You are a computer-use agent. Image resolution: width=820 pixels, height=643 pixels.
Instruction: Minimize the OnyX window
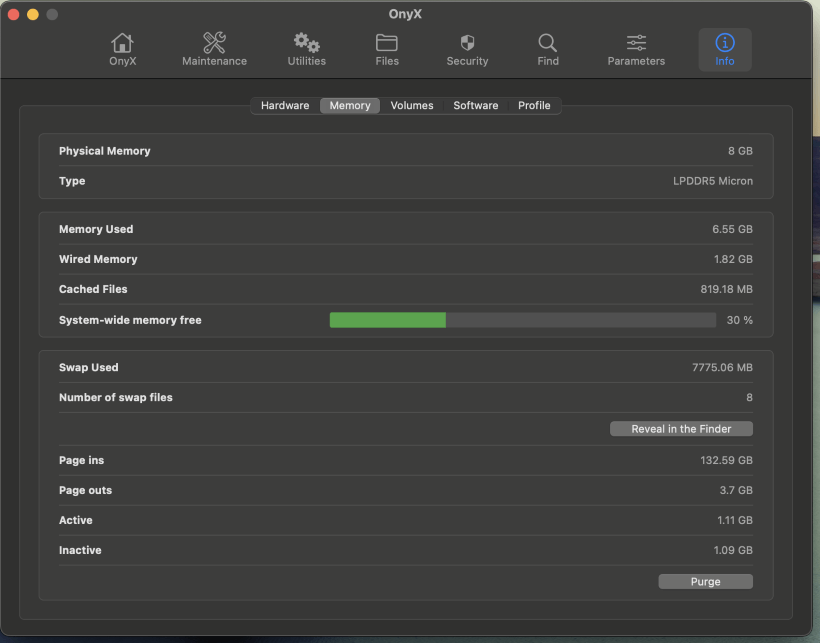tap(33, 14)
